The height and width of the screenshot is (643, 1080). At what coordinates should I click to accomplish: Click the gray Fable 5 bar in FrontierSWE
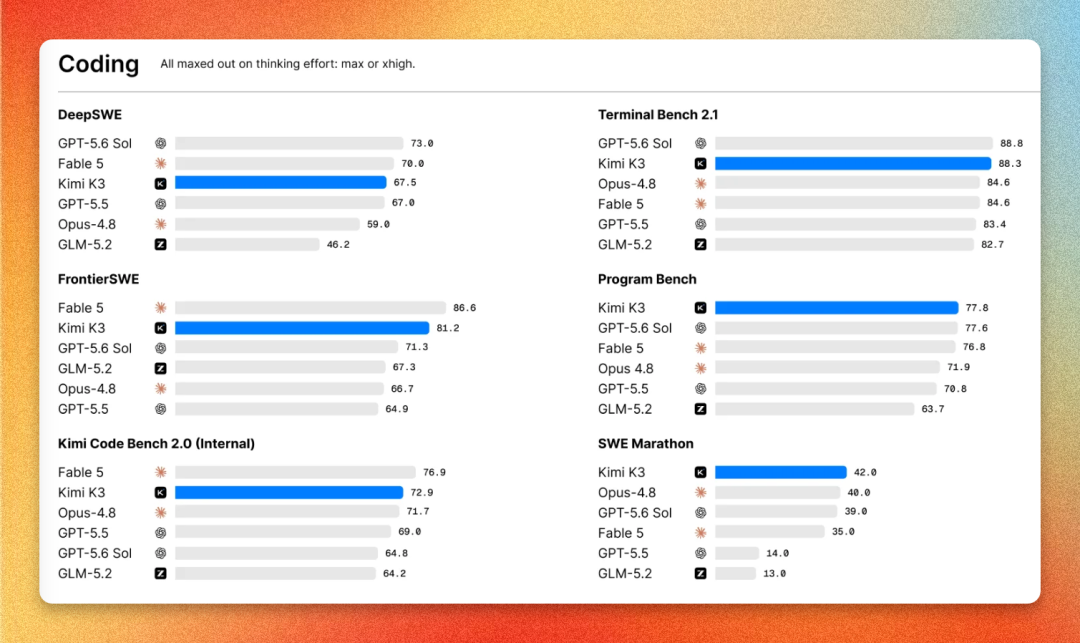tap(310, 308)
